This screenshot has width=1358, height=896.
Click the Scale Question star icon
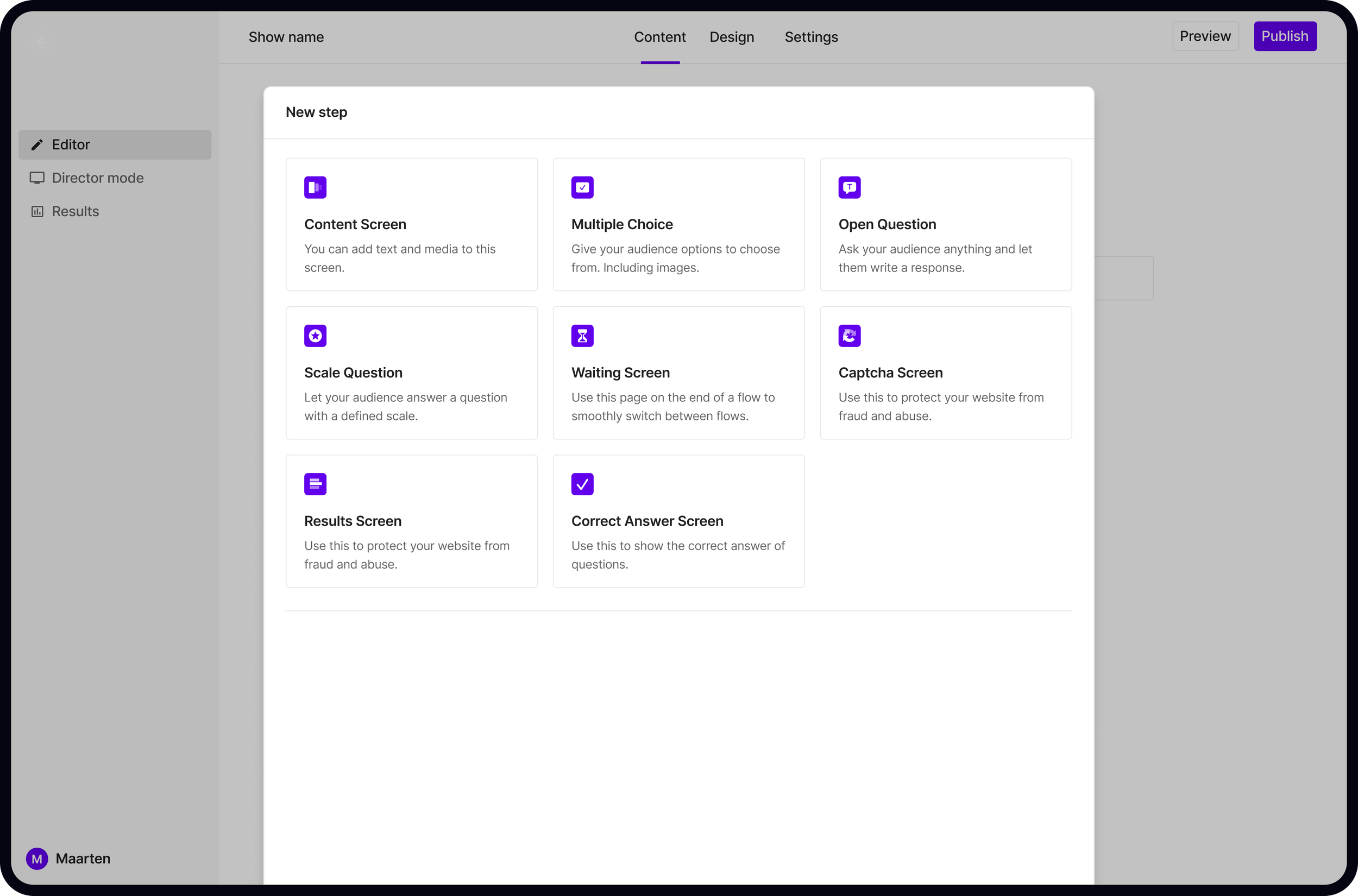coord(315,336)
